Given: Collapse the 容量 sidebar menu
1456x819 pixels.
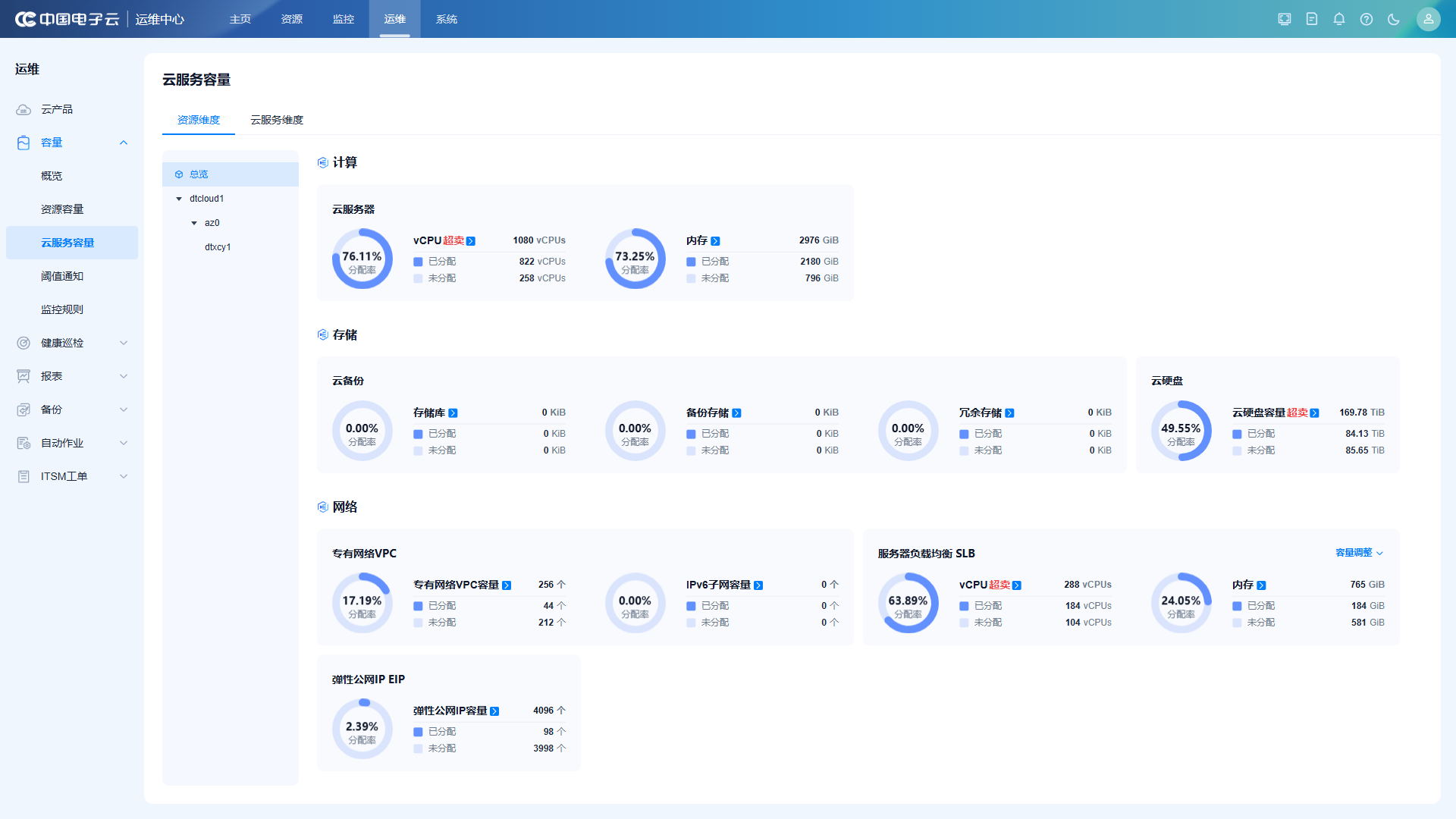Looking at the screenshot, I should (124, 143).
